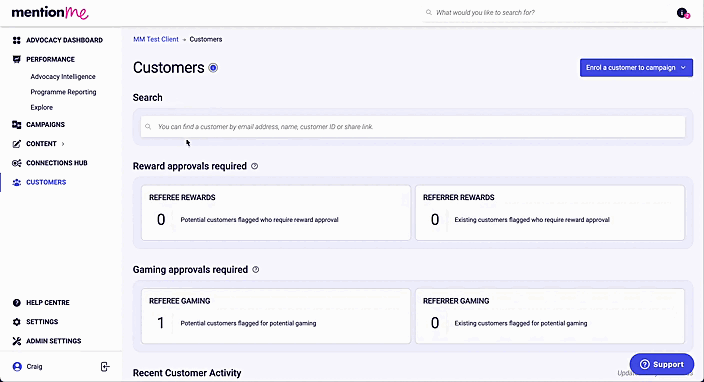The image size is (704, 382).
Task: Click help icon beside Gaming approvals required
Action: (x=255, y=270)
